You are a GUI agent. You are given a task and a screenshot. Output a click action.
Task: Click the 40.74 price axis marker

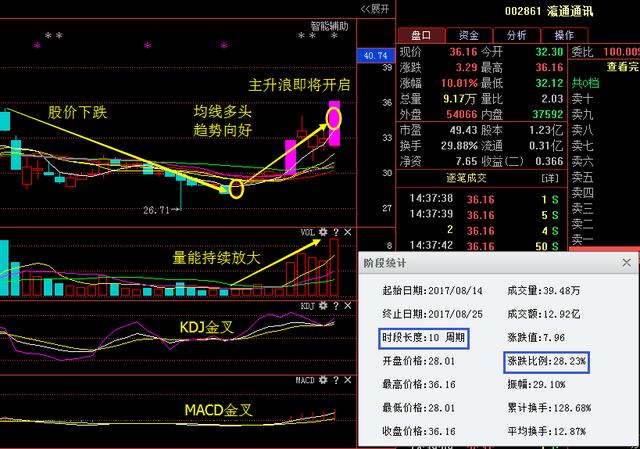tap(377, 55)
